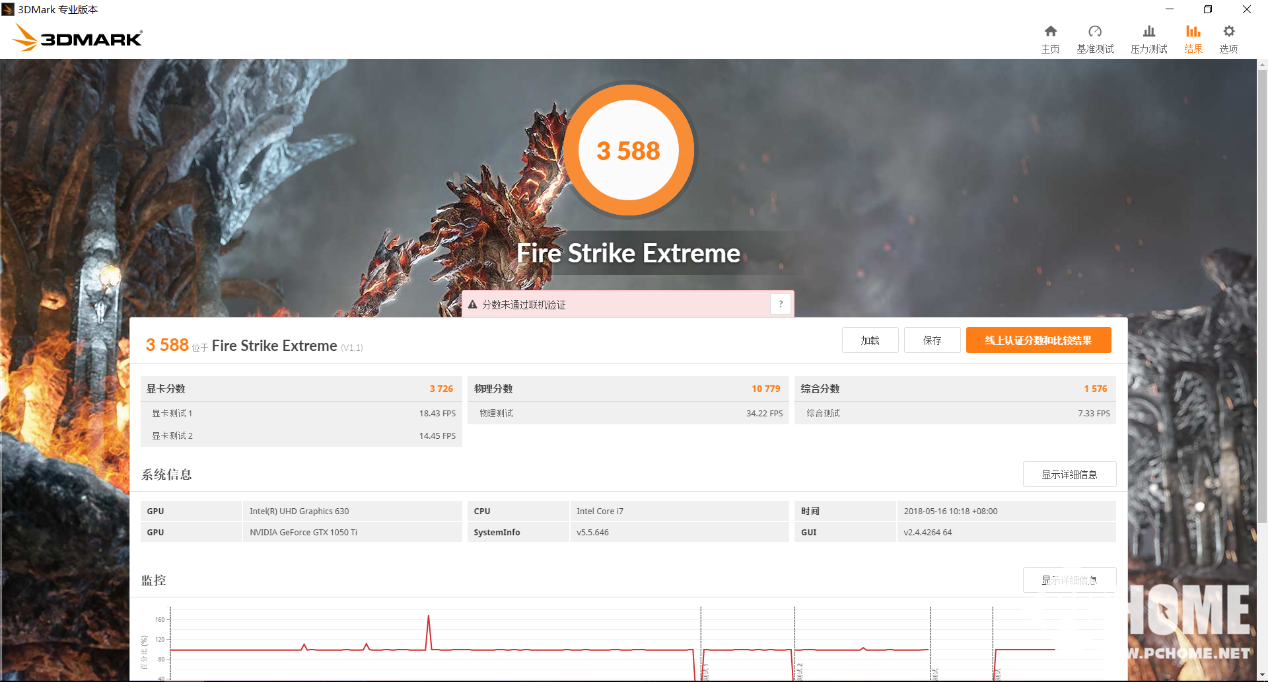Open the 压力测试 stress test icon
The image size is (1268, 682).
1149,39
